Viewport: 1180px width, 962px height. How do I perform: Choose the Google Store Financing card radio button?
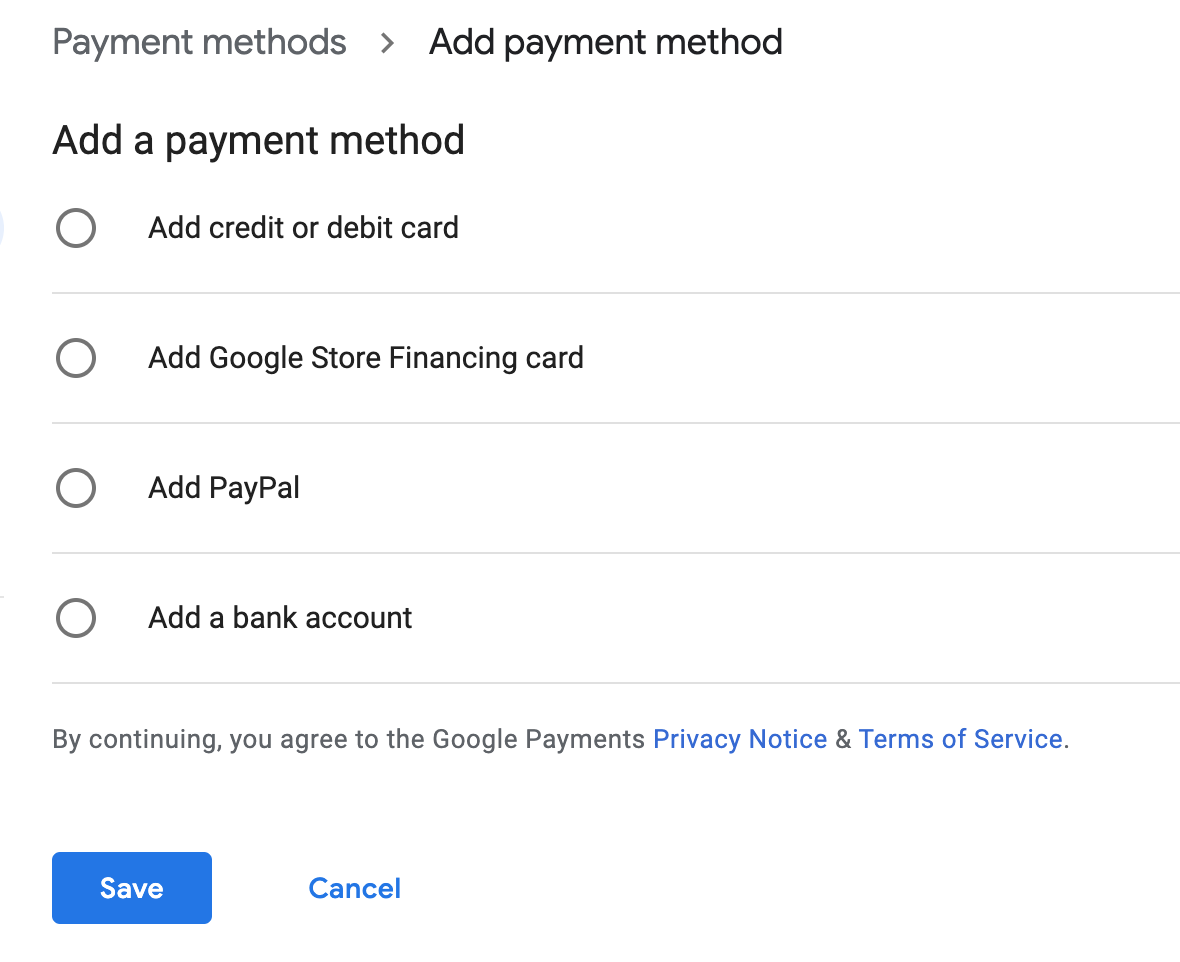(76, 358)
